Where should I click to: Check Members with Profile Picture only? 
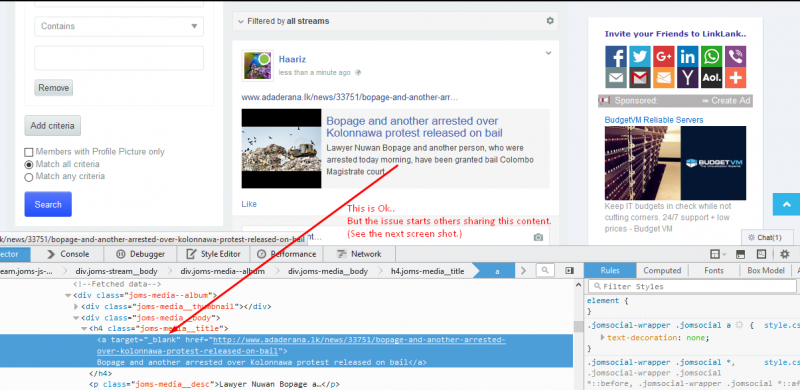click(29, 152)
